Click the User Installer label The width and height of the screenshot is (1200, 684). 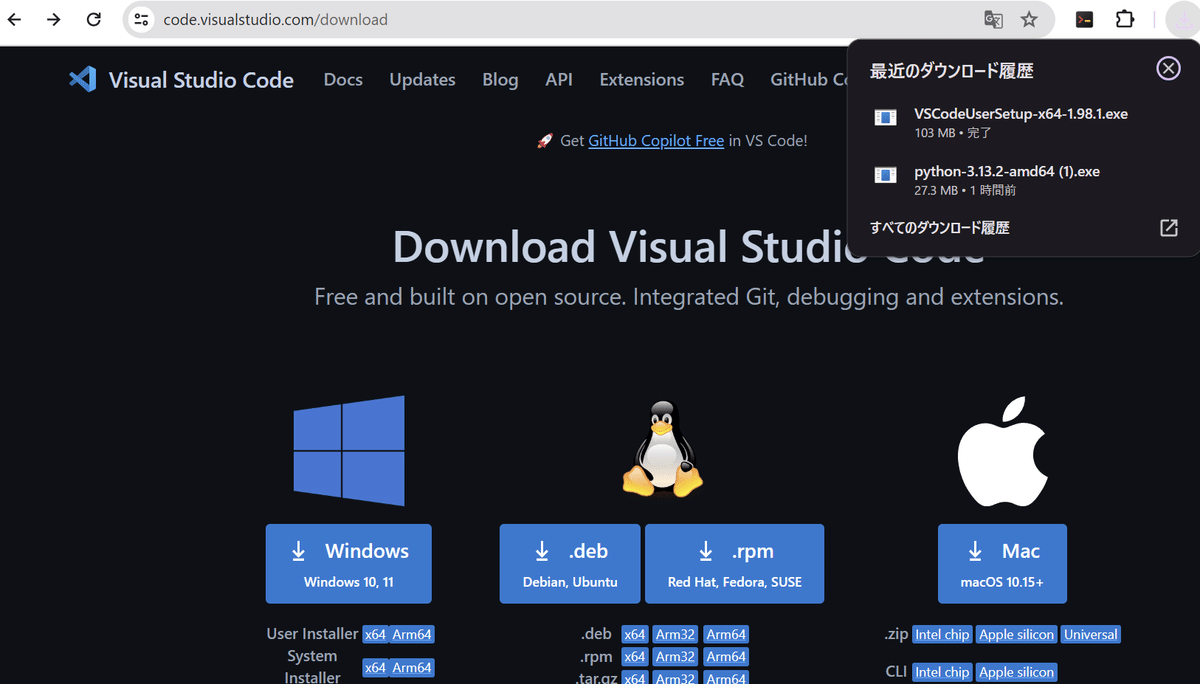312,634
